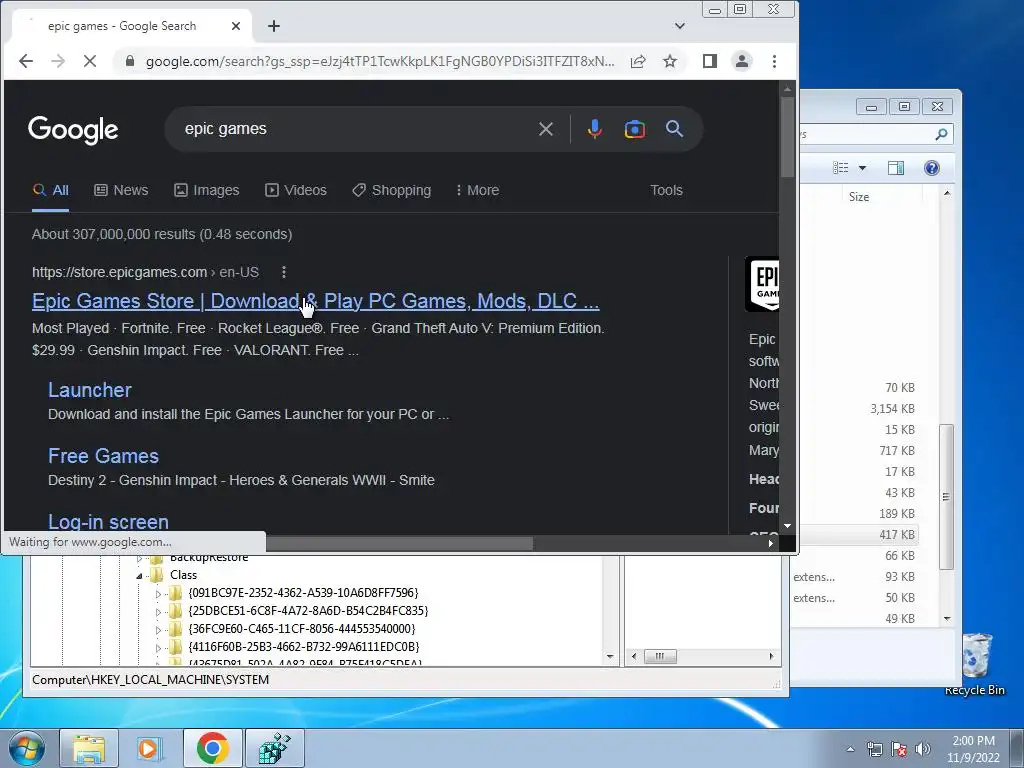The width and height of the screenshot is (1024, 768).
Task: Open the Google search Tools button
Action: tap(666, 190)
